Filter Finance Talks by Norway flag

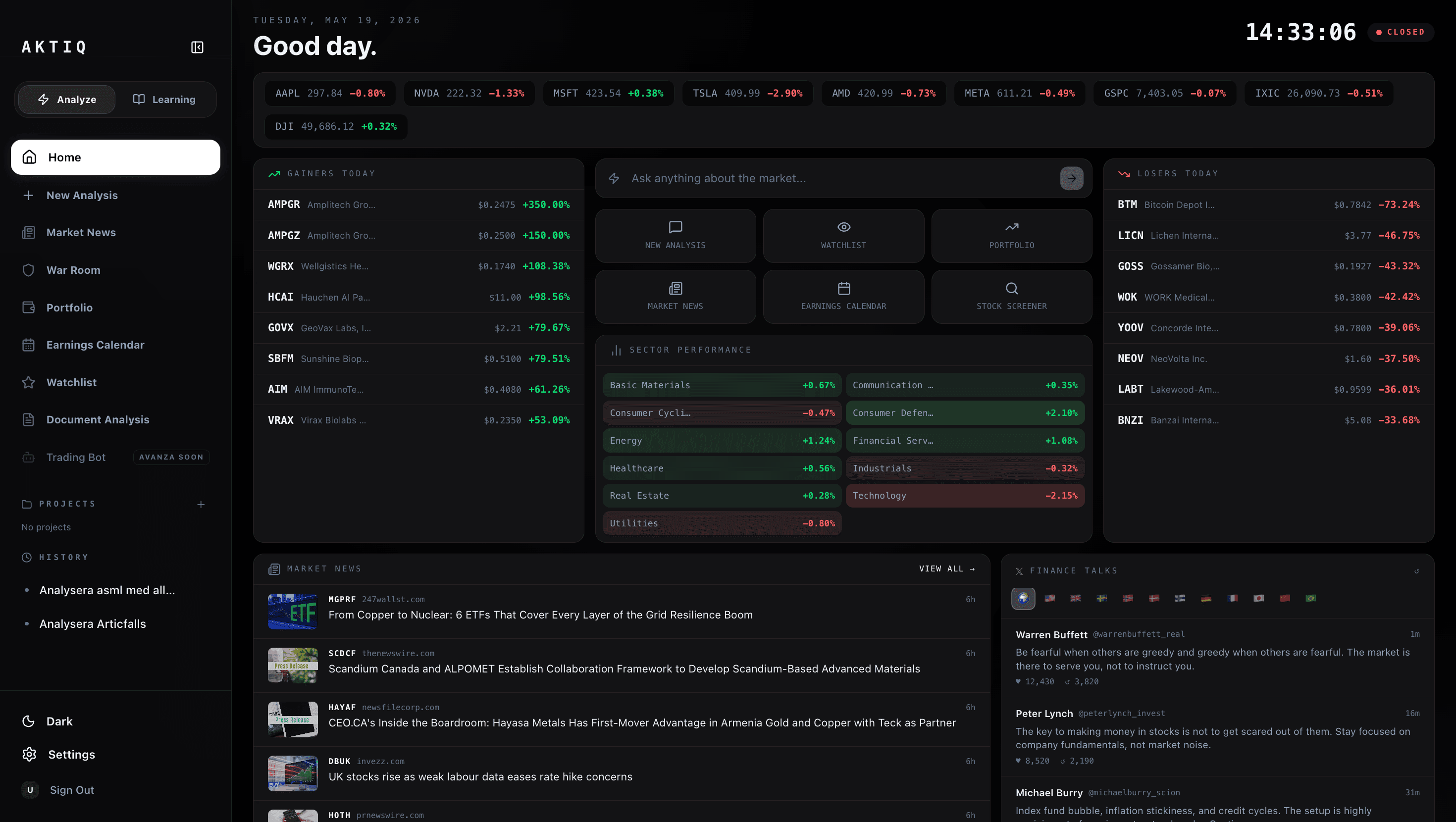tap(1128, 598)
